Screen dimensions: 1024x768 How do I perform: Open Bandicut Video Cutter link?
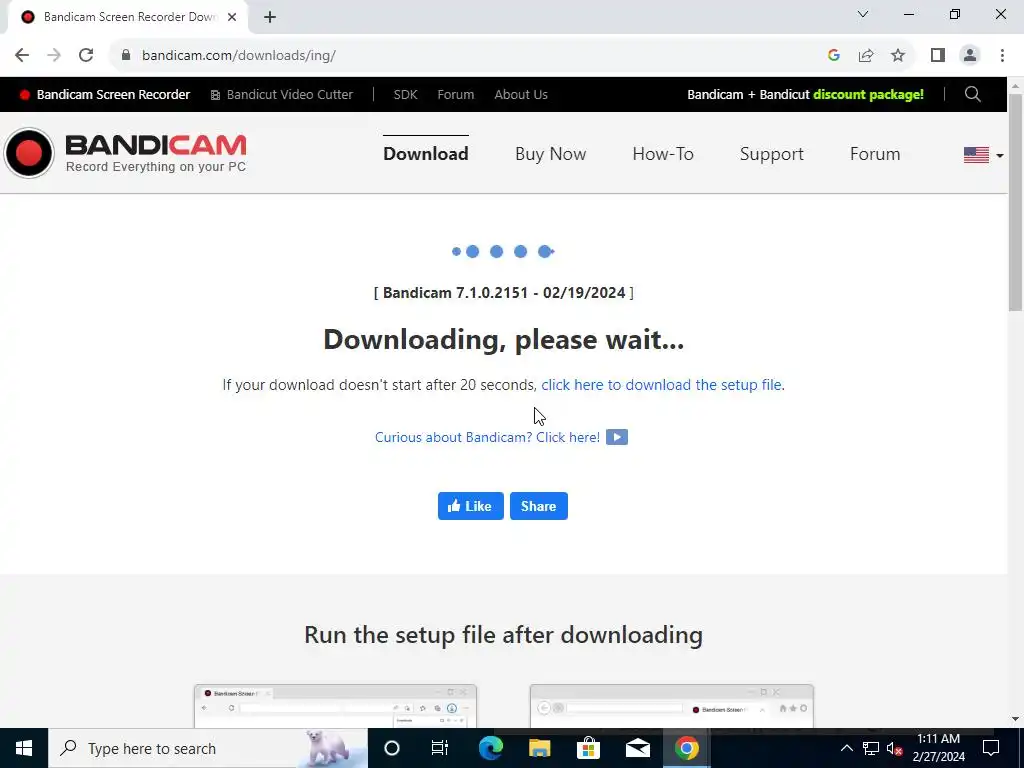281,95
